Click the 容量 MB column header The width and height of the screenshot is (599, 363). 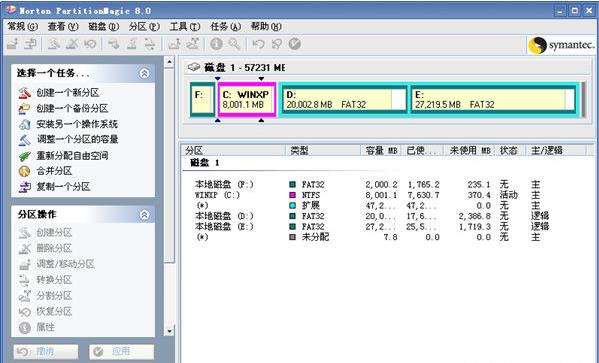tap(381, 151)
